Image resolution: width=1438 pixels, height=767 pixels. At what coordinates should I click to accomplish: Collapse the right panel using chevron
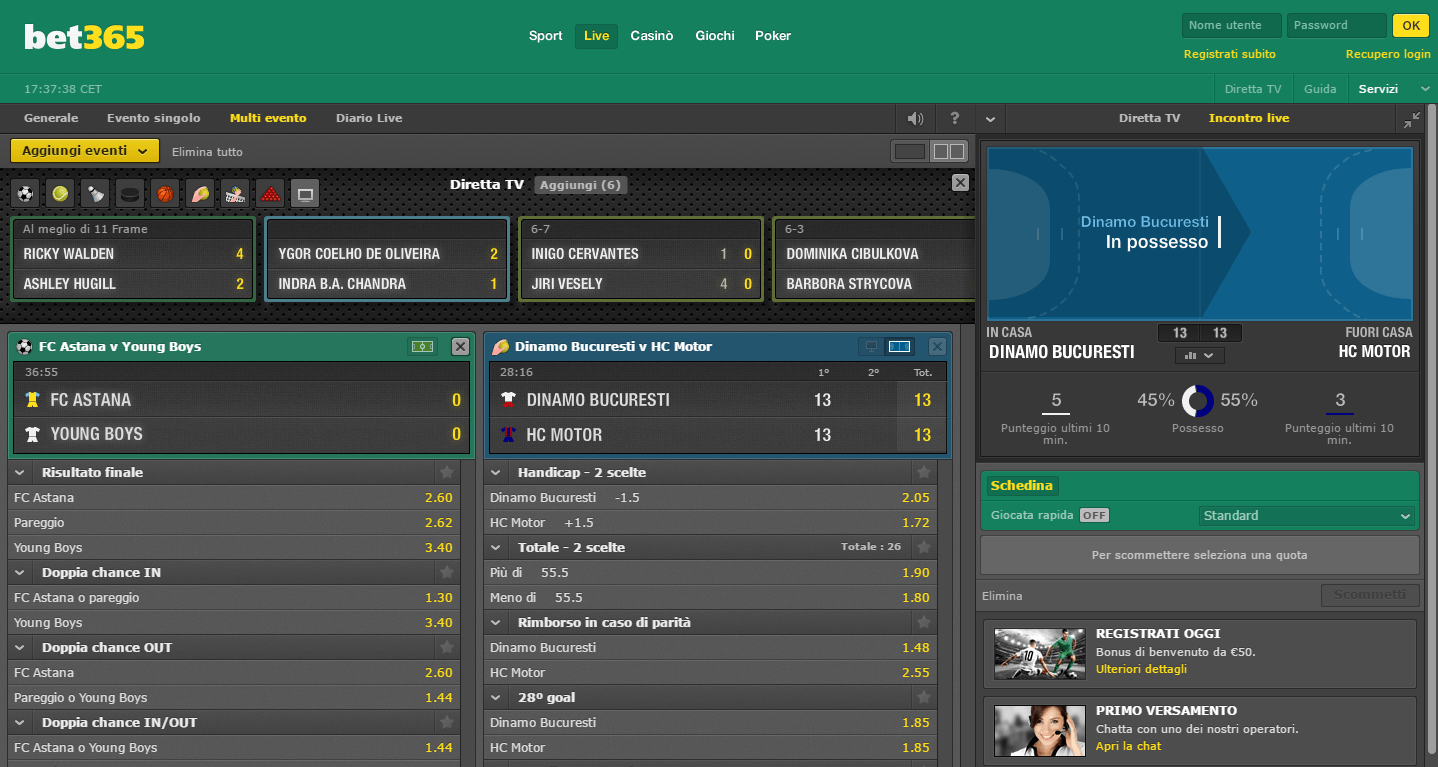990,119
